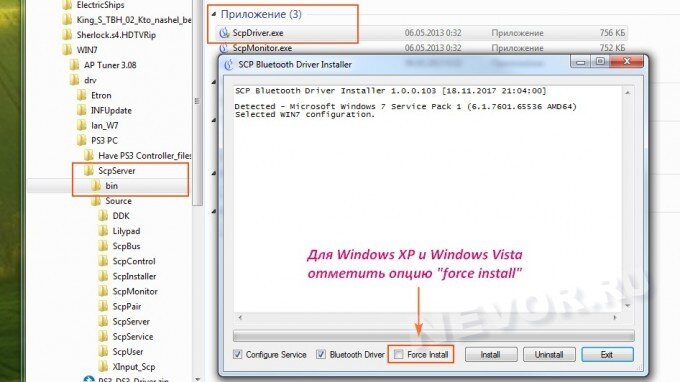Select the ScpControl folder icon

[x=103, y=261]
